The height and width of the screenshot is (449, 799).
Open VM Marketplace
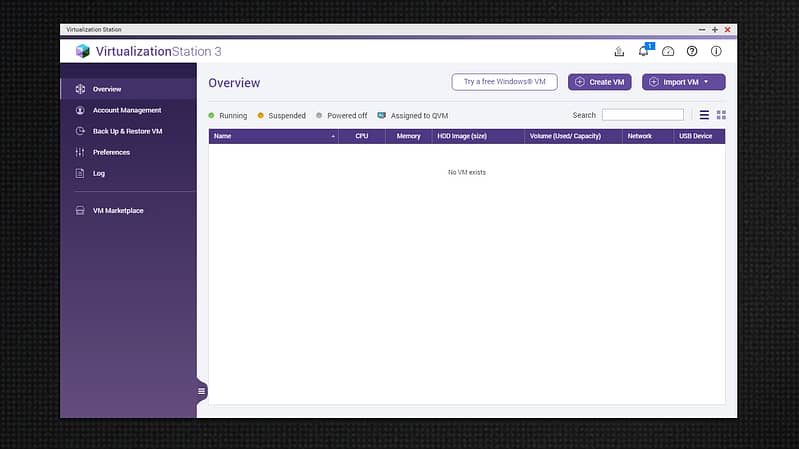coord(128,210)
